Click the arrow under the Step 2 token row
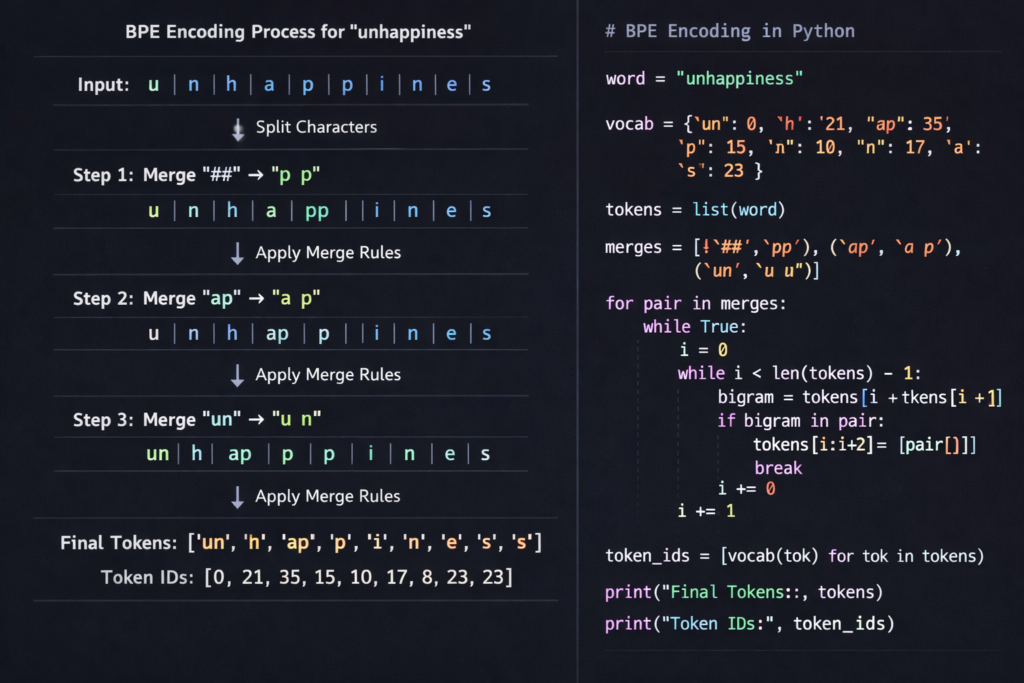 point(238,375)
